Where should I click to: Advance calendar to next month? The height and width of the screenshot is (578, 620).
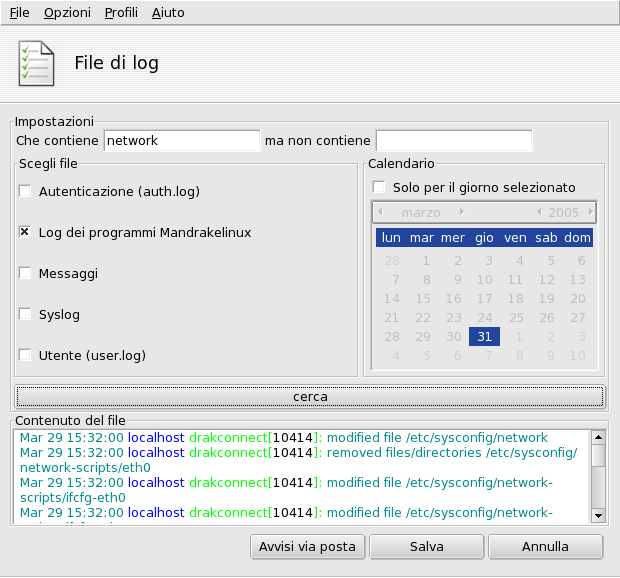tap(461, 212)
